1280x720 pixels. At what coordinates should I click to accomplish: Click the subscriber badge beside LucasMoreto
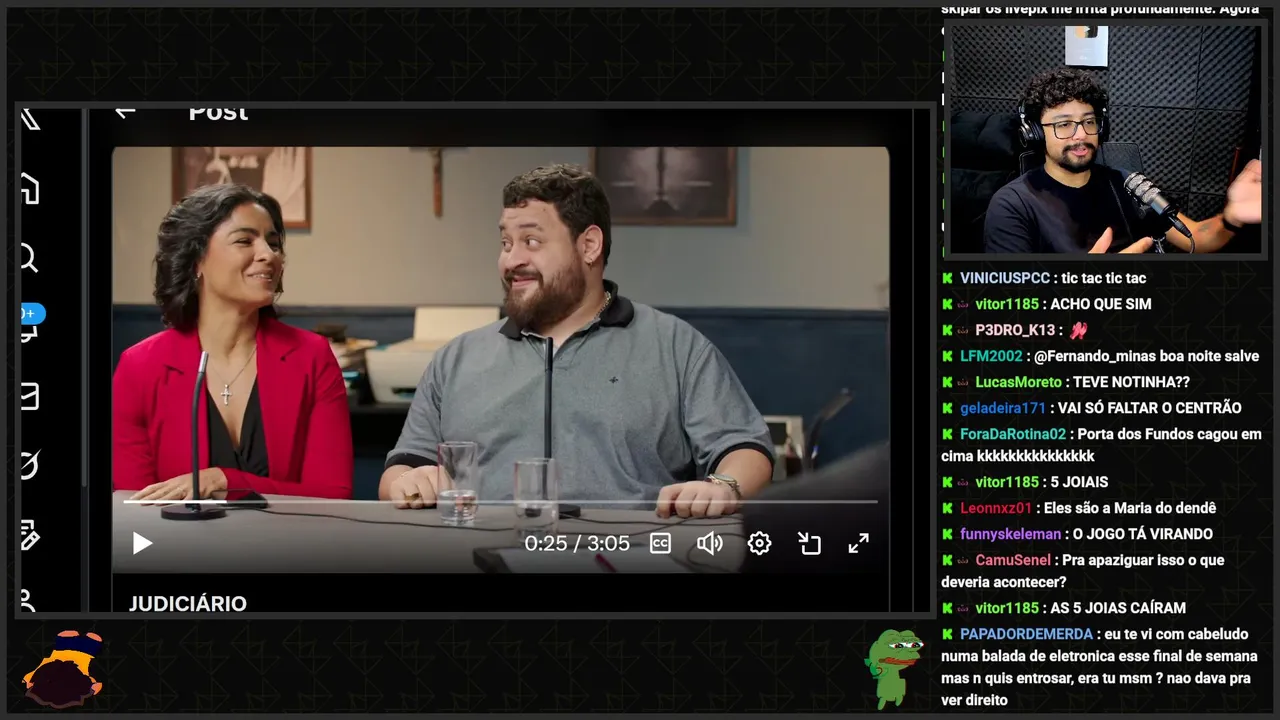coord(964,382)
